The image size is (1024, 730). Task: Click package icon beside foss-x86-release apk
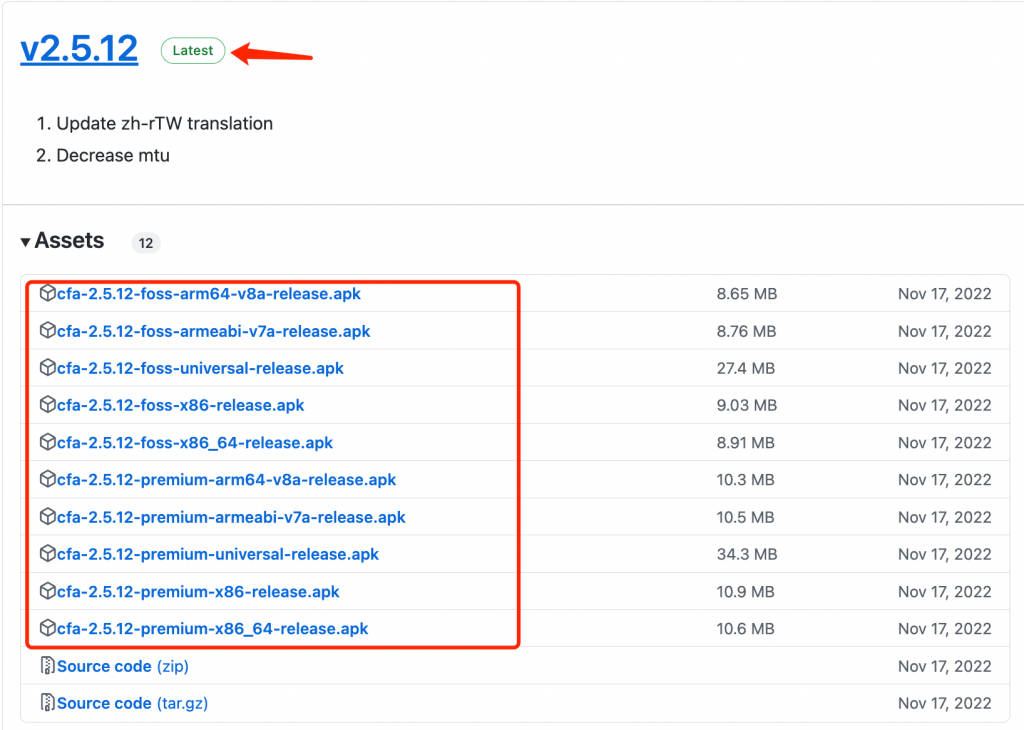click(x=47, y=405)
